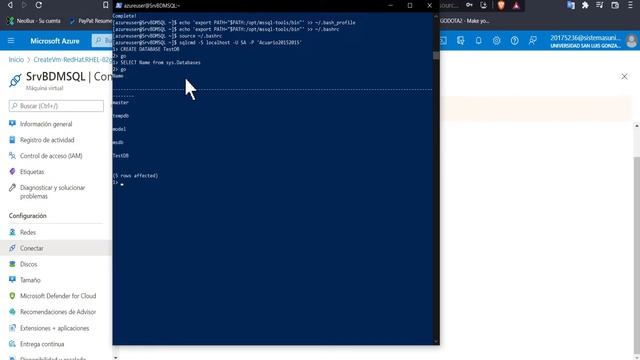Click the account email in the Azure header
The image size is (640, 360).
click(x=585, y=38)
